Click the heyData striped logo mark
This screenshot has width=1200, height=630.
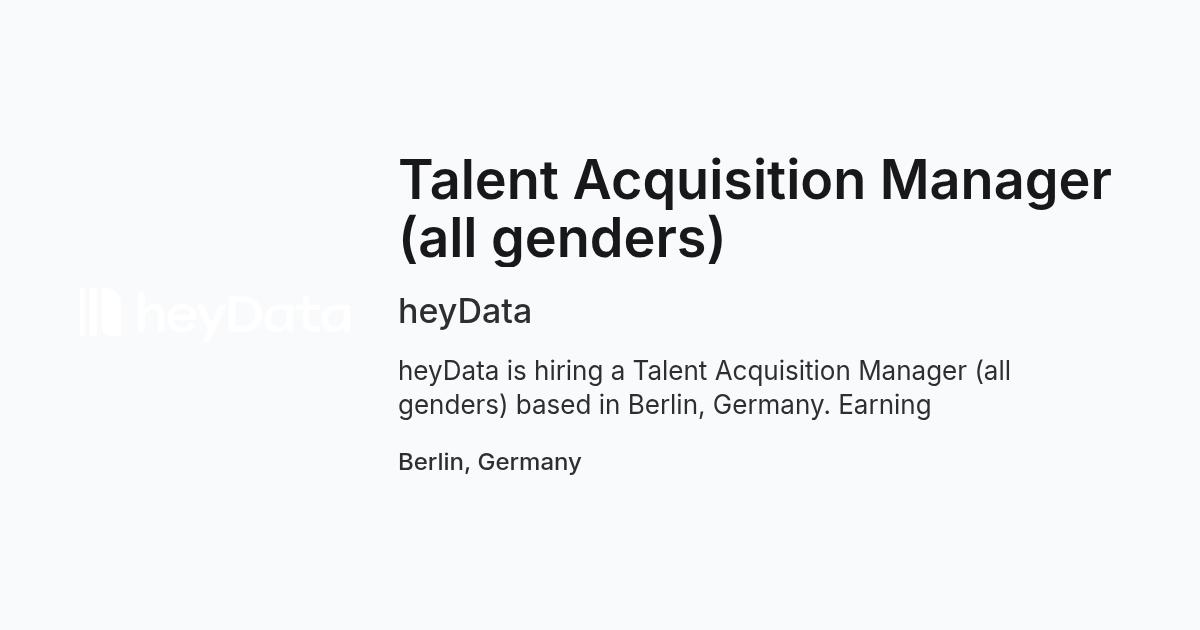(100, 312)
